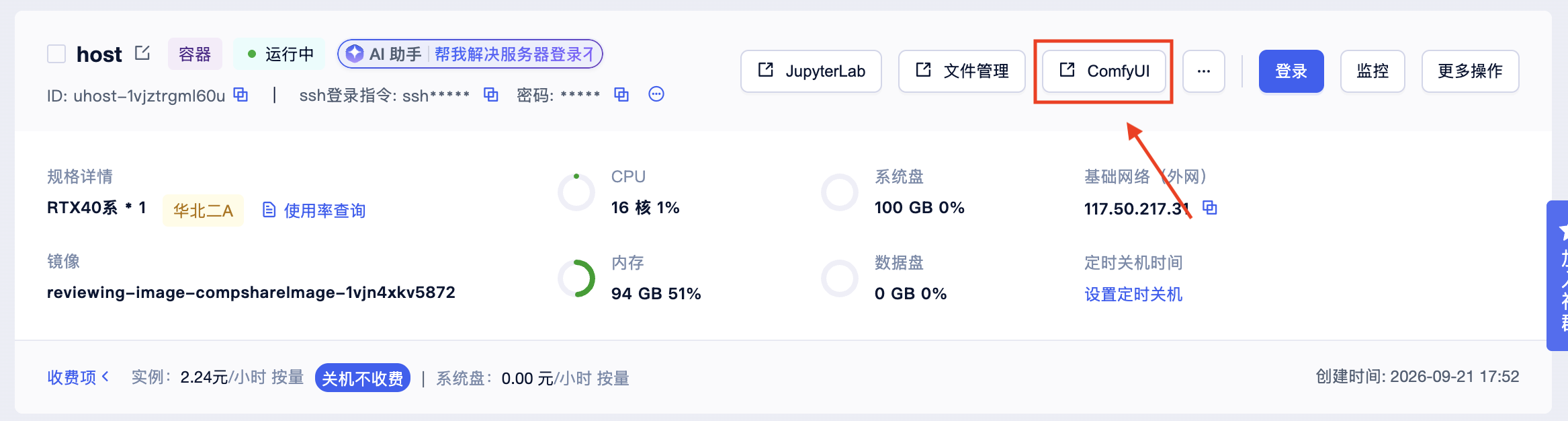The height and width of the screenshot is (421, 1568).
Task: Collapse the 收费项 billing section
Action: 78,377
